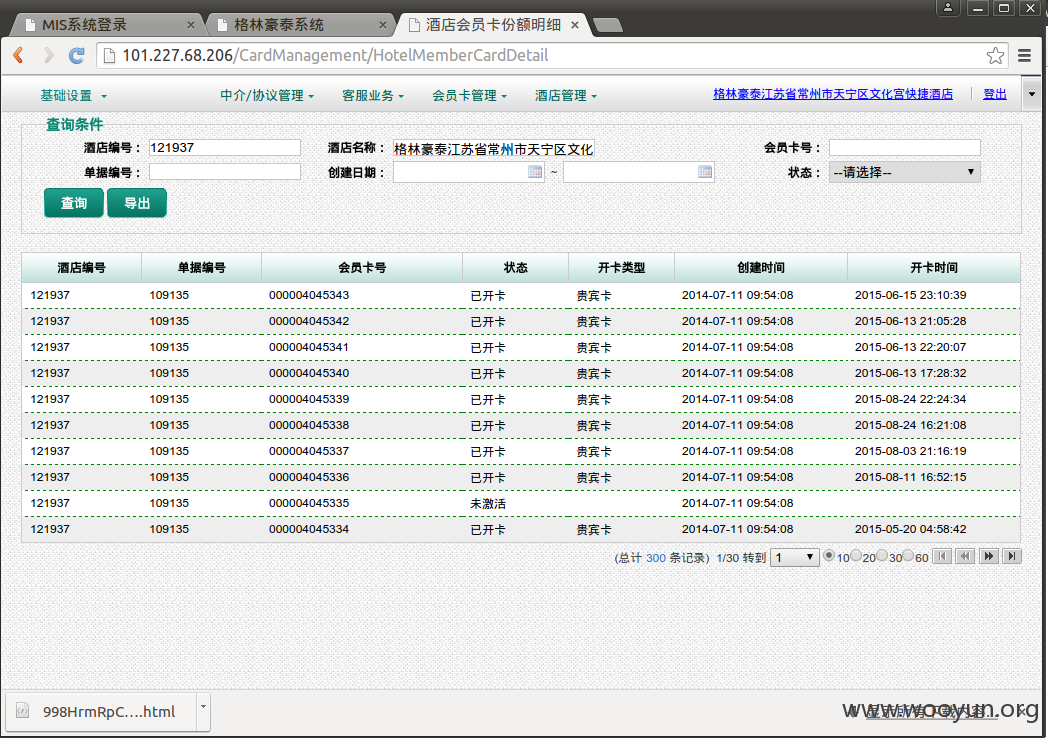
Task: Click the 单据编号 input field
Action: 225,172
